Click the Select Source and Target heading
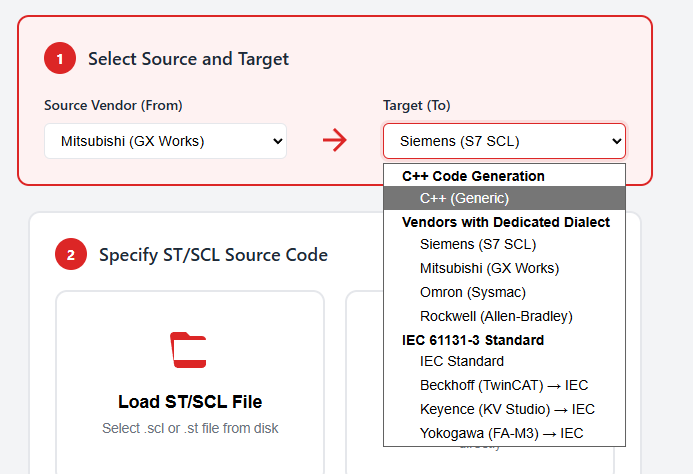 [188, 59]
